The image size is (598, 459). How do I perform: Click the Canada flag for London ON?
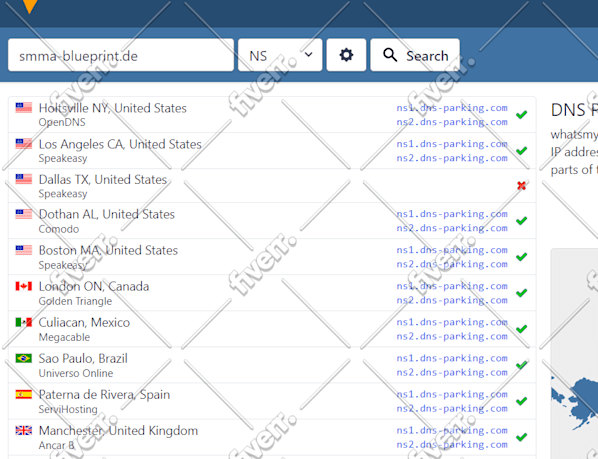click(x=24, y=286)
